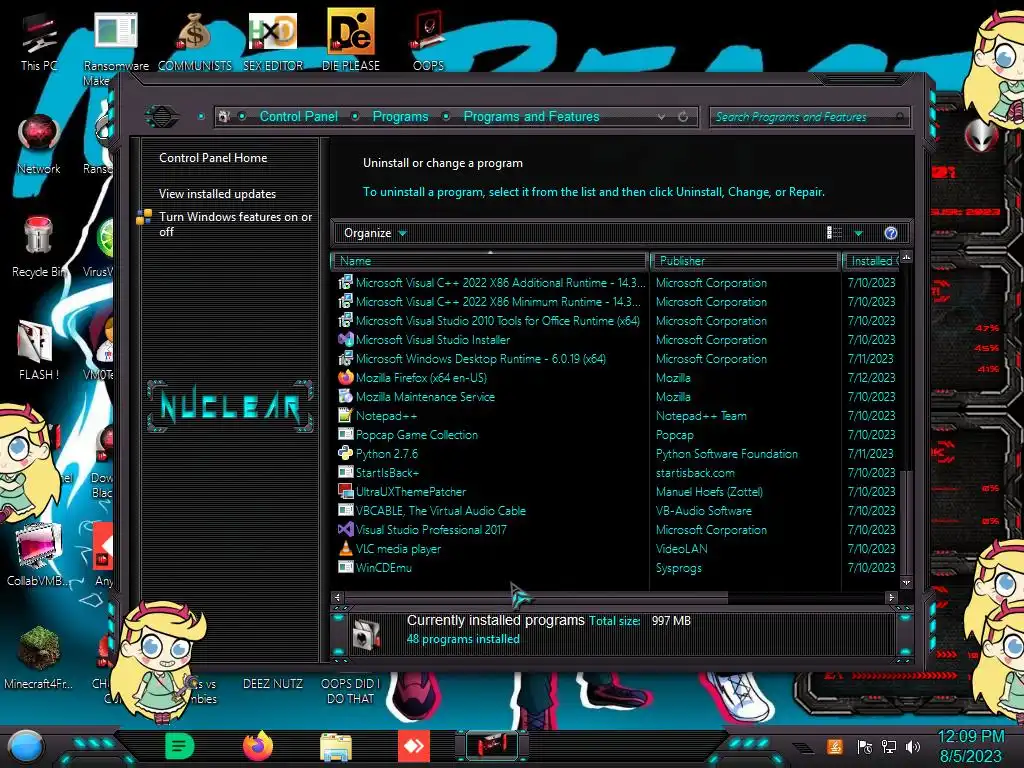Screen dimensions: 1024x768
Task: Sort by the Installed On column header
Action: pos(871,261)
